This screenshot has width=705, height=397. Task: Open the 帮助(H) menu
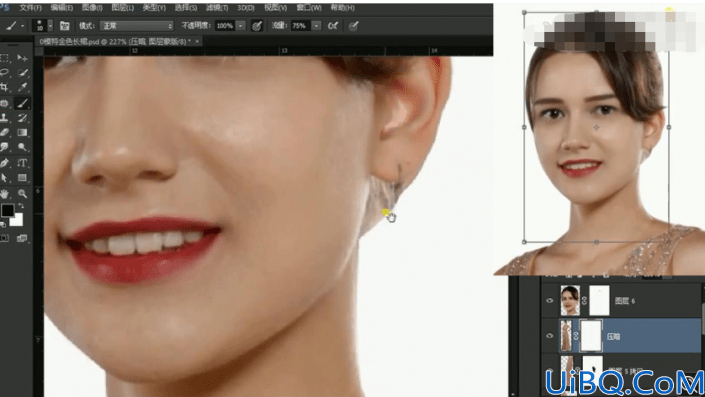click(343, 8)
